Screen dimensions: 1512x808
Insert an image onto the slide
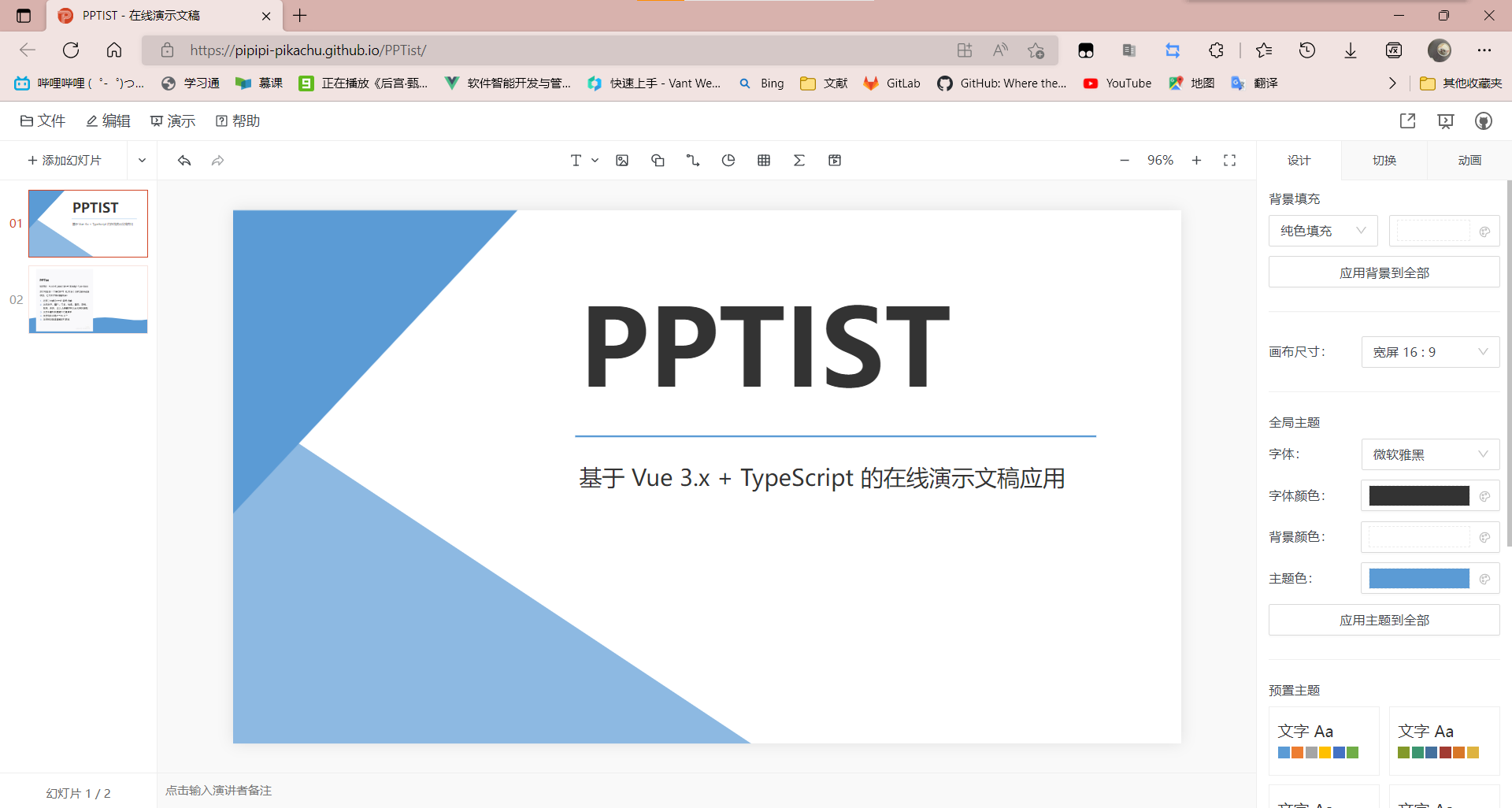tap(622, 160)
